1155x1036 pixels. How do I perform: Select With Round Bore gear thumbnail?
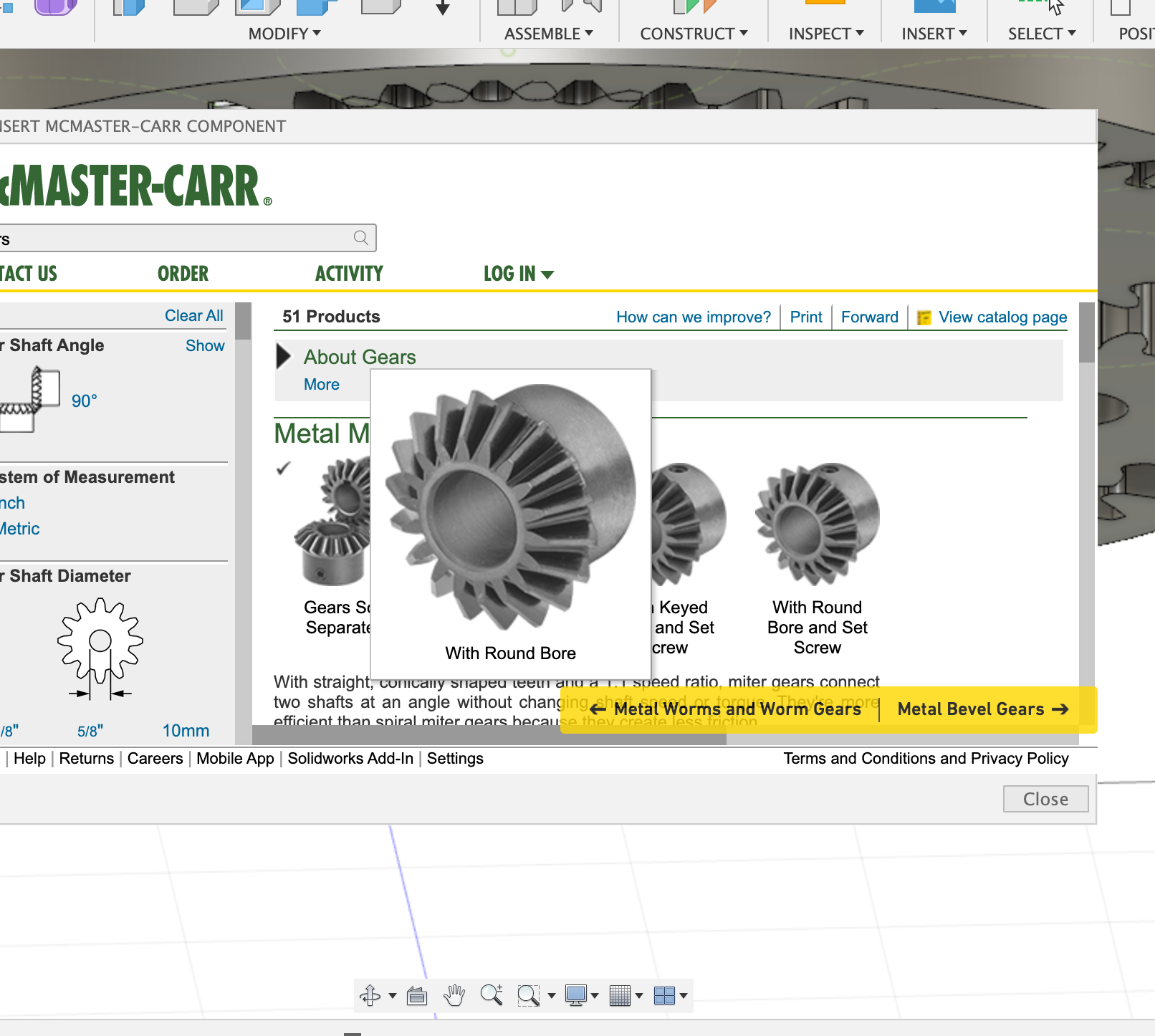pos(510,507)
